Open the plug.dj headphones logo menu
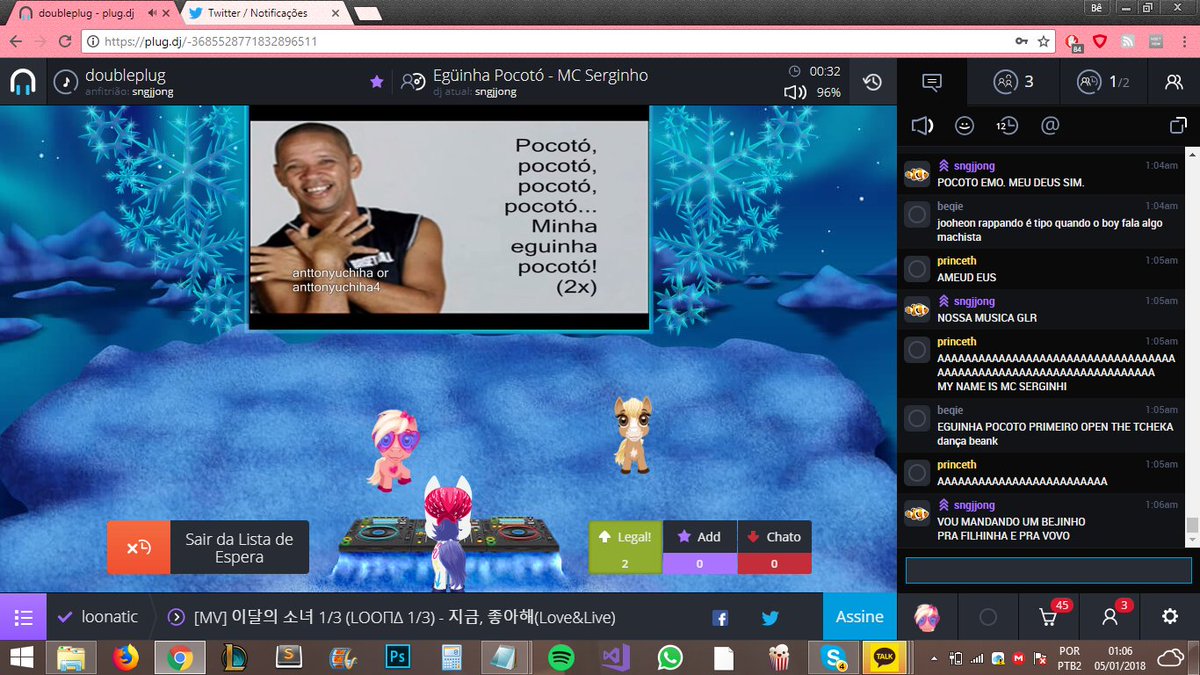The image size is (1200, 675). pos(22,82)
